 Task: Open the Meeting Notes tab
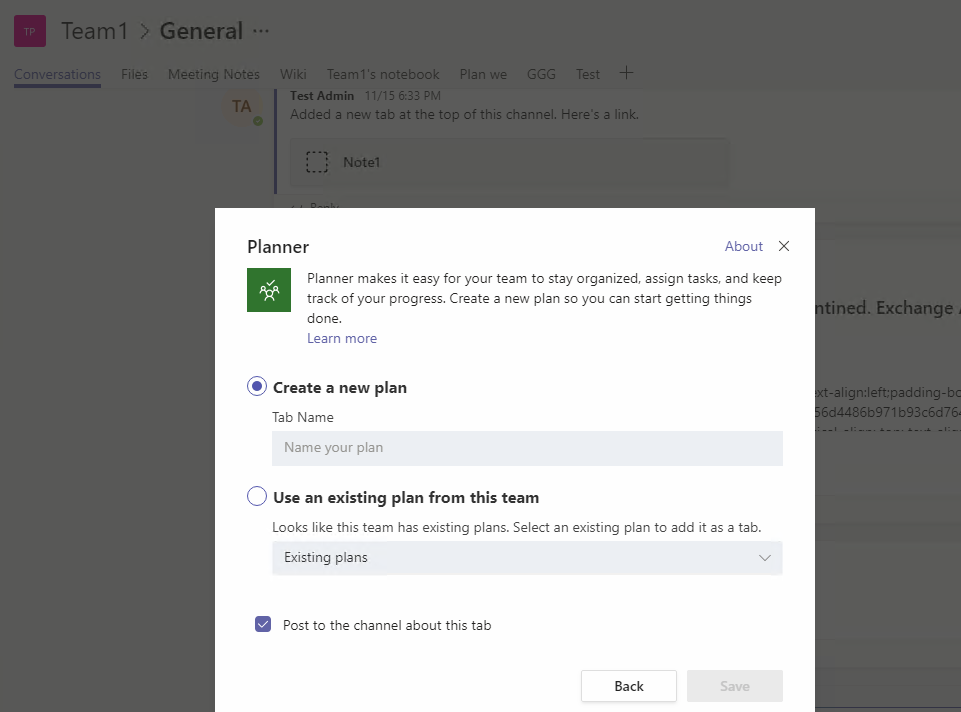click(214, 74)
